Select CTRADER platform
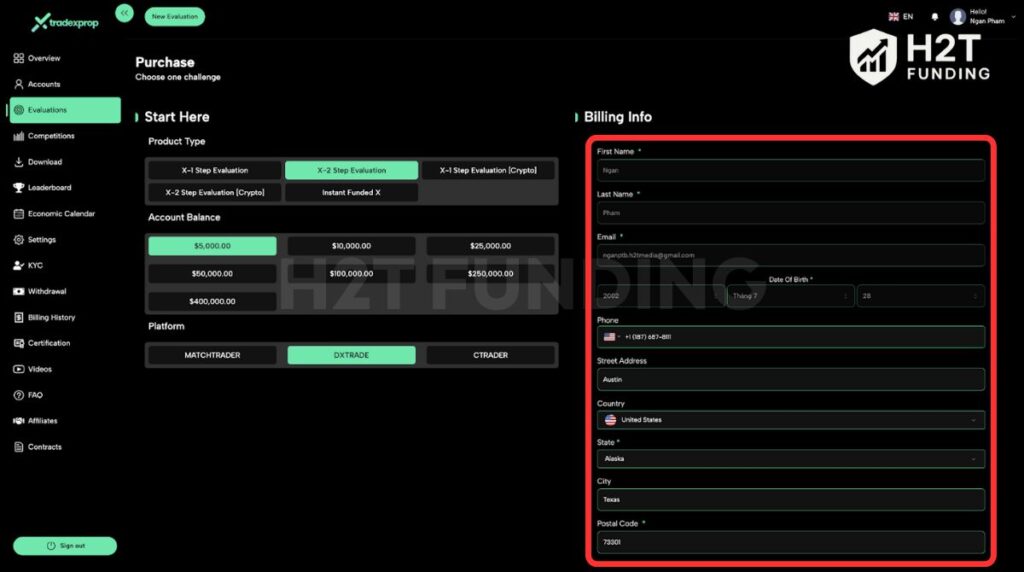This screenshot has height=572, width=1024. coord(490,355)
